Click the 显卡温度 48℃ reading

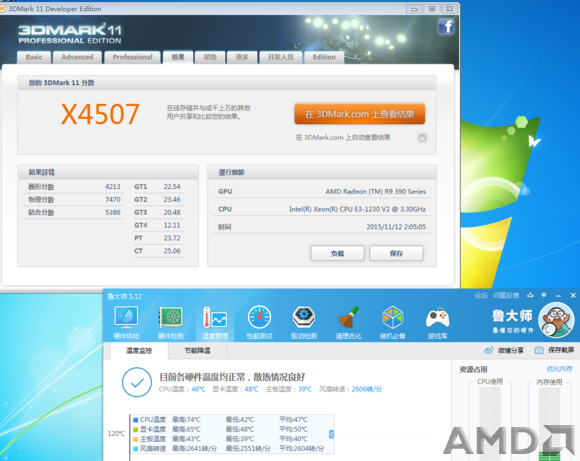tap(235, 389)
